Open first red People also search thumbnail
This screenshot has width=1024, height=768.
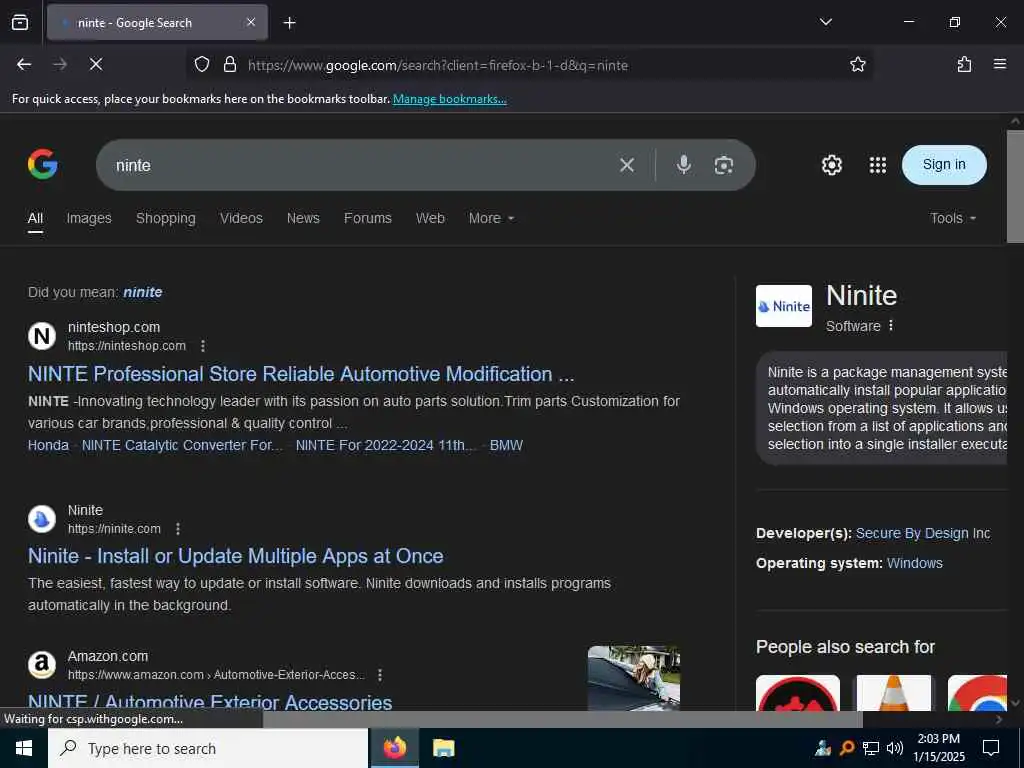coord(797,693)
